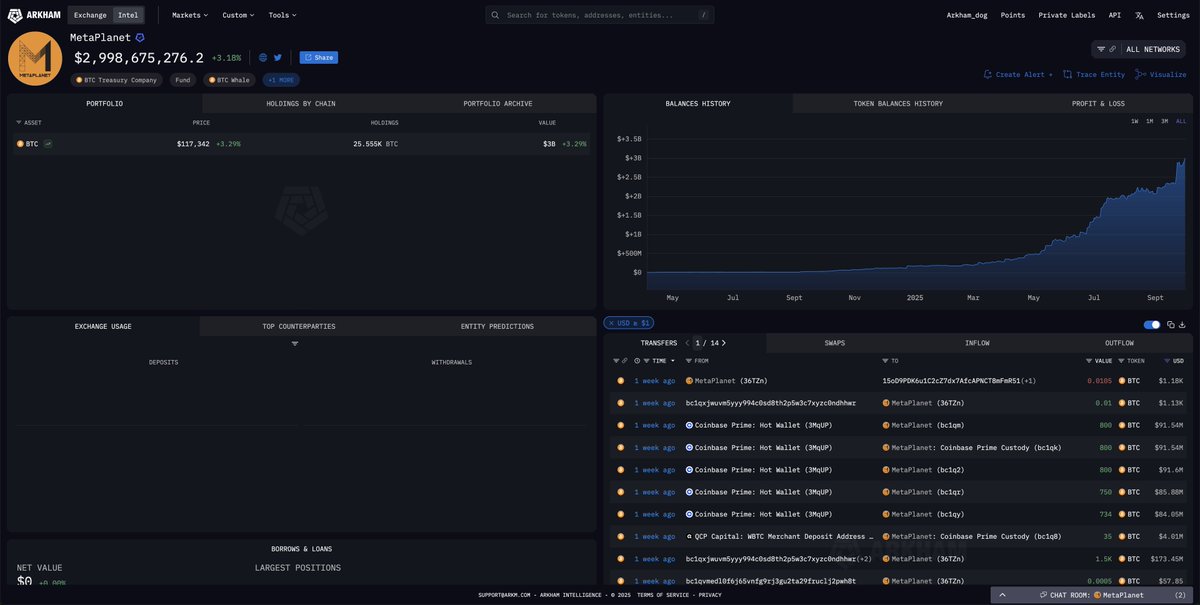Click the Visualize graph icon
The height and width of the screenshot is (605, 1200).
1140,74
